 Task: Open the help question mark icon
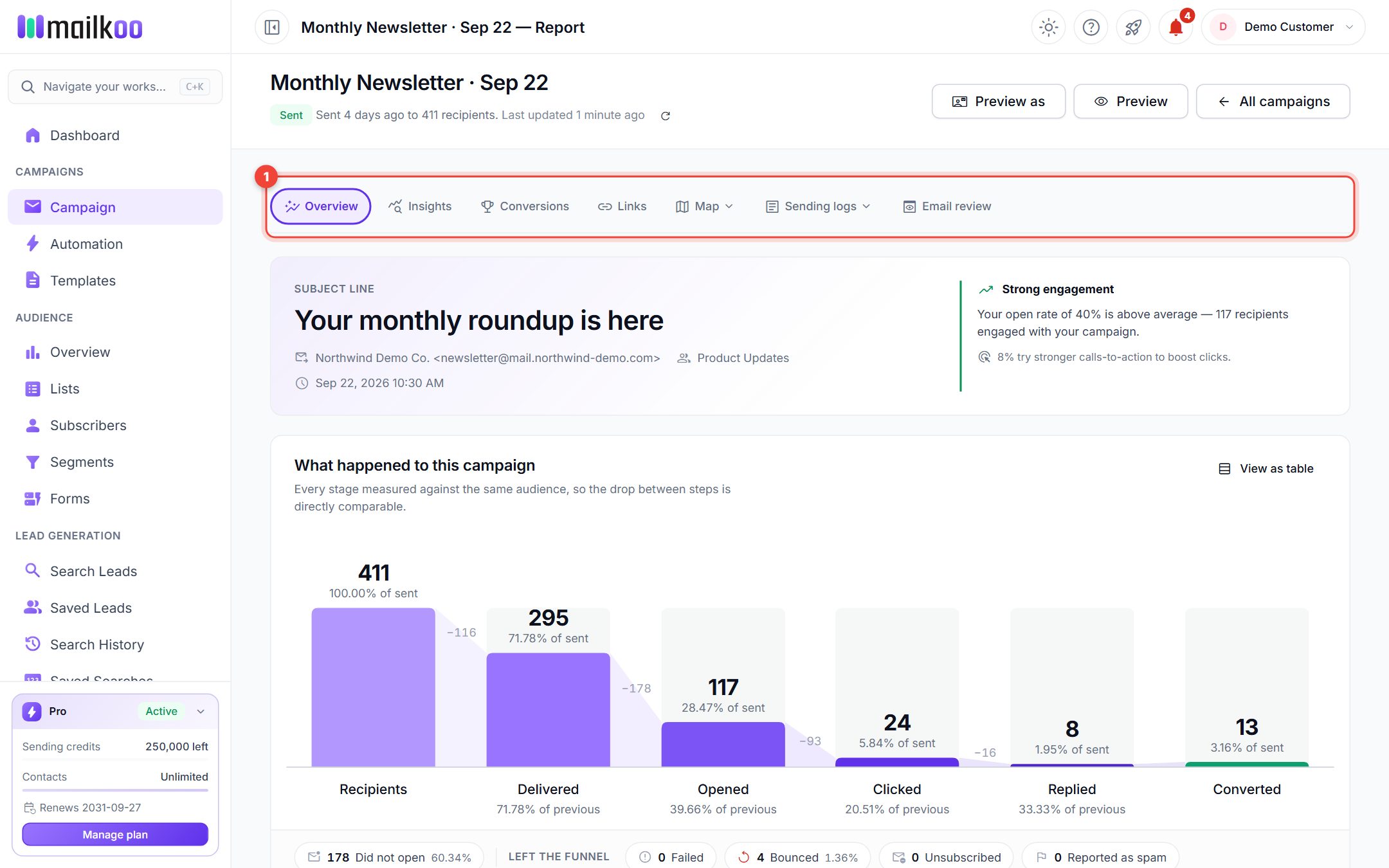click(x=1091, y=27)
